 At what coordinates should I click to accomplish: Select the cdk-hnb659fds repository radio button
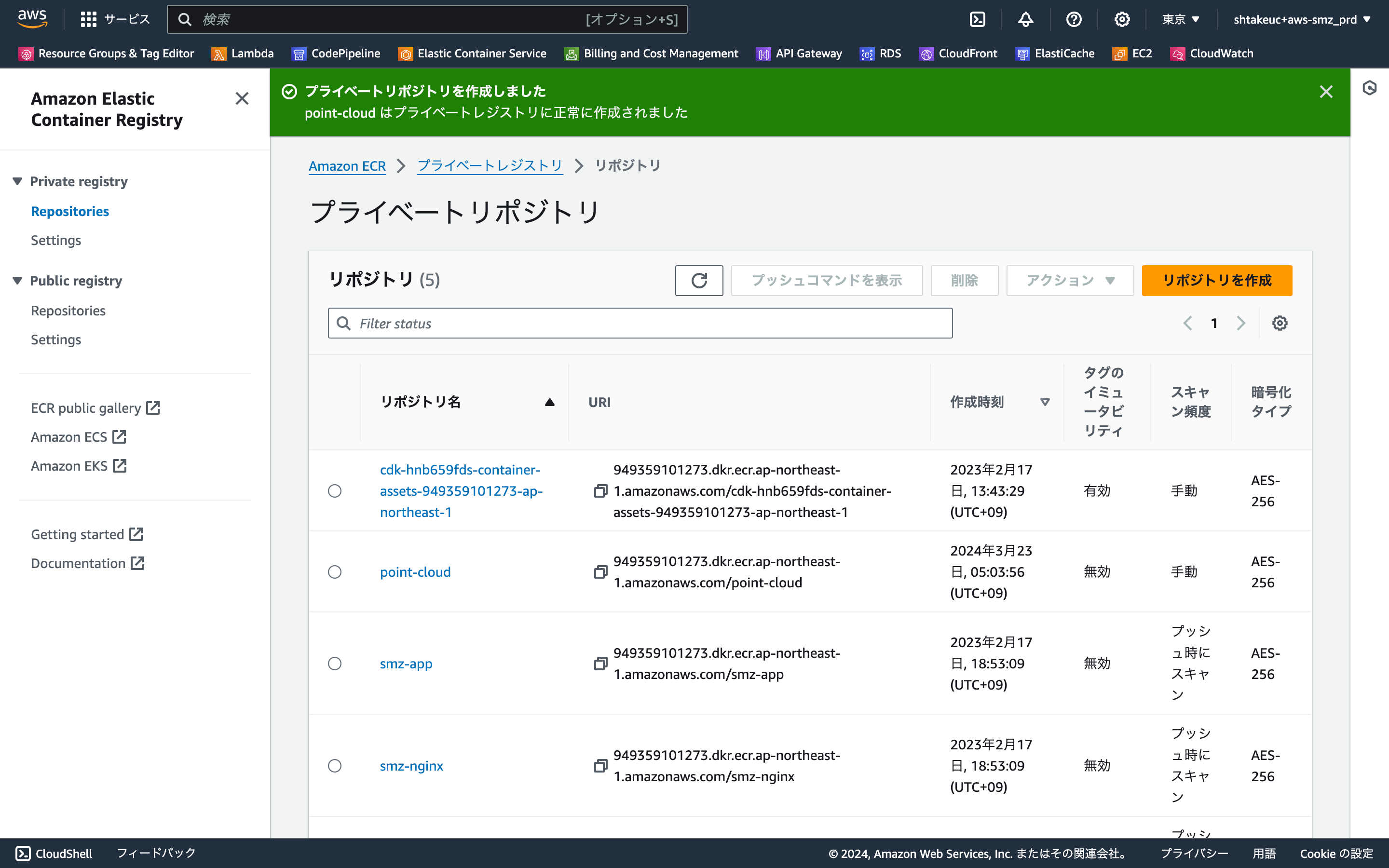[335, 491]
